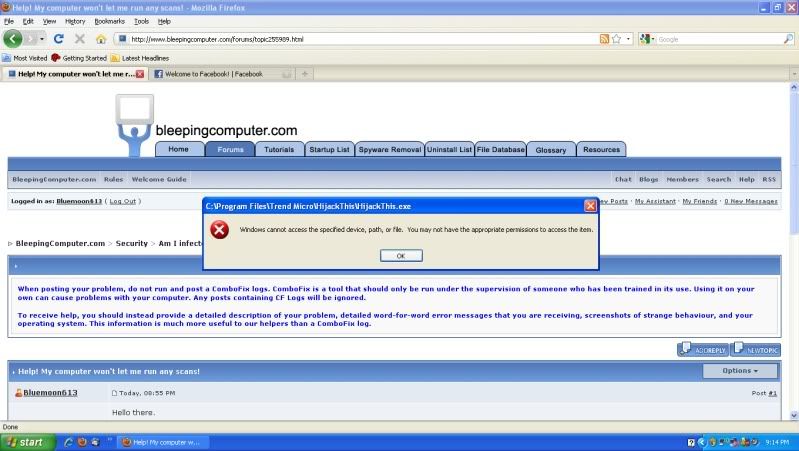Open the Startup List tab
799x451 pixels.
[329, 149]
